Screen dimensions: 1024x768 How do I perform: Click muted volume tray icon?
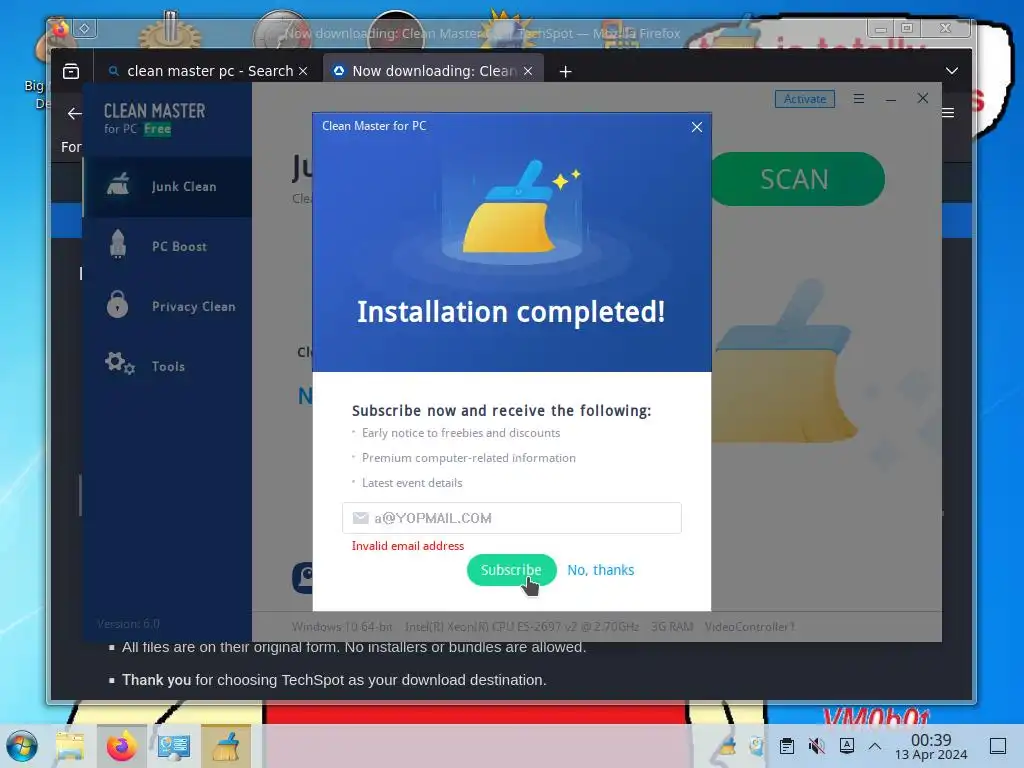(816, 746)
